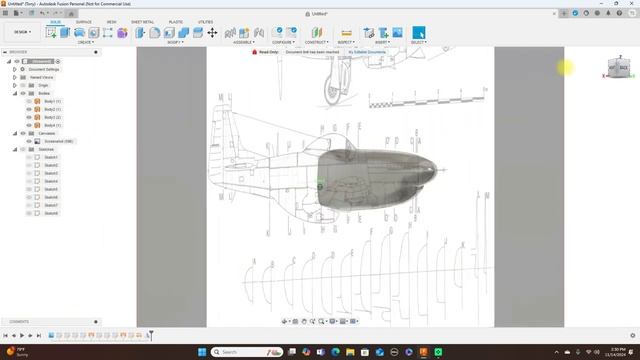Select the Press Pull tool
Image resolution: width=640 pixels, height=360 pixels.
tap(140, 33)
